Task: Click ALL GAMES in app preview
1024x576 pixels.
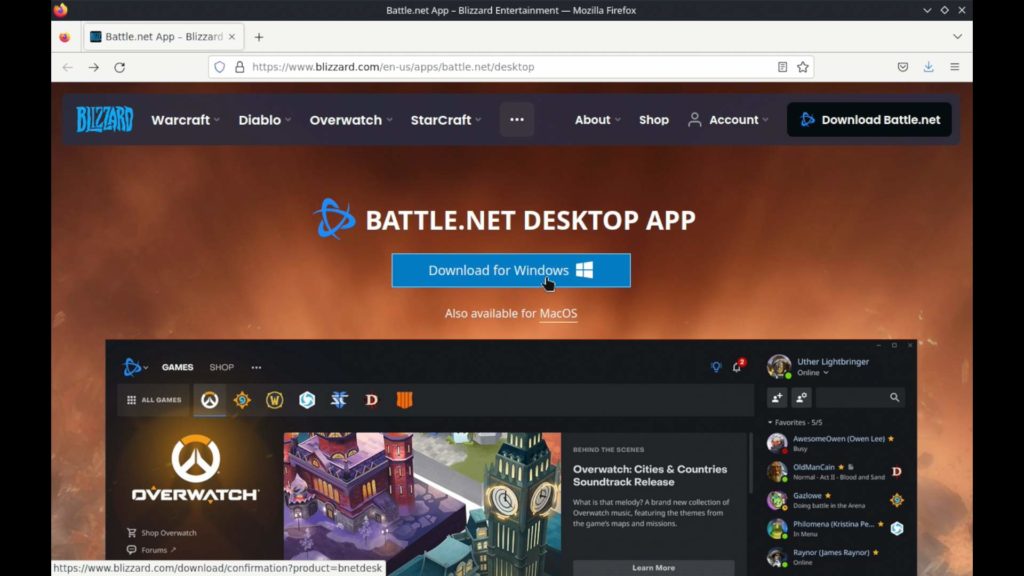Action: (x=154, y=400)
